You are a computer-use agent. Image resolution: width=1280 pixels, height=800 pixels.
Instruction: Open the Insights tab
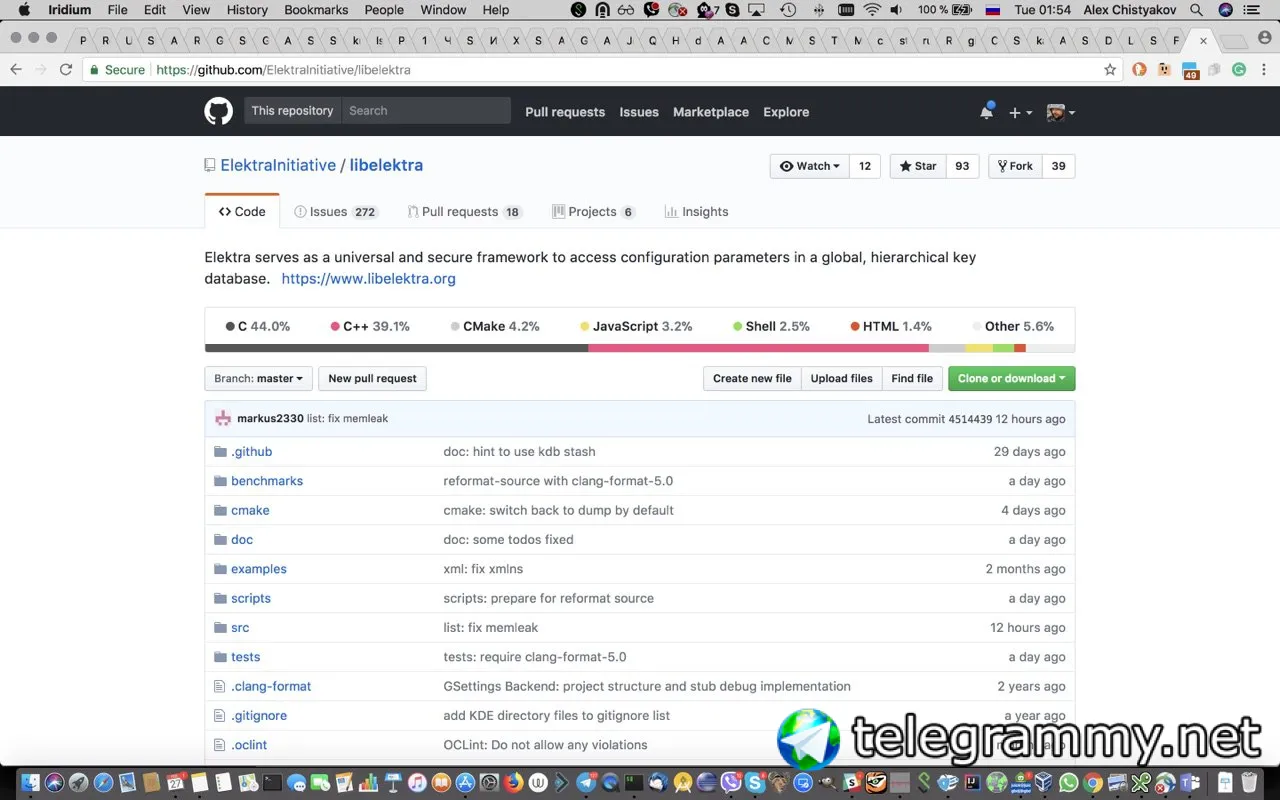[x=696, y=212]
